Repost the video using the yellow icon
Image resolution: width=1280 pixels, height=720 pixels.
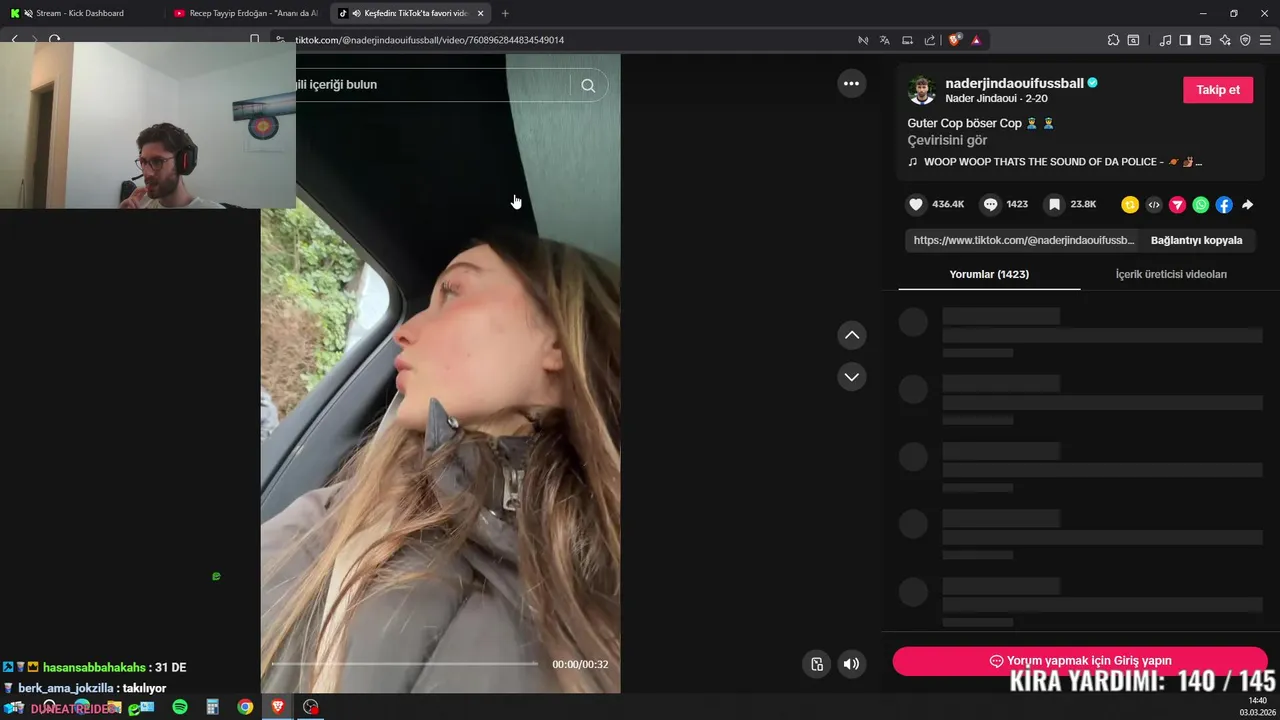[1130, 205]
